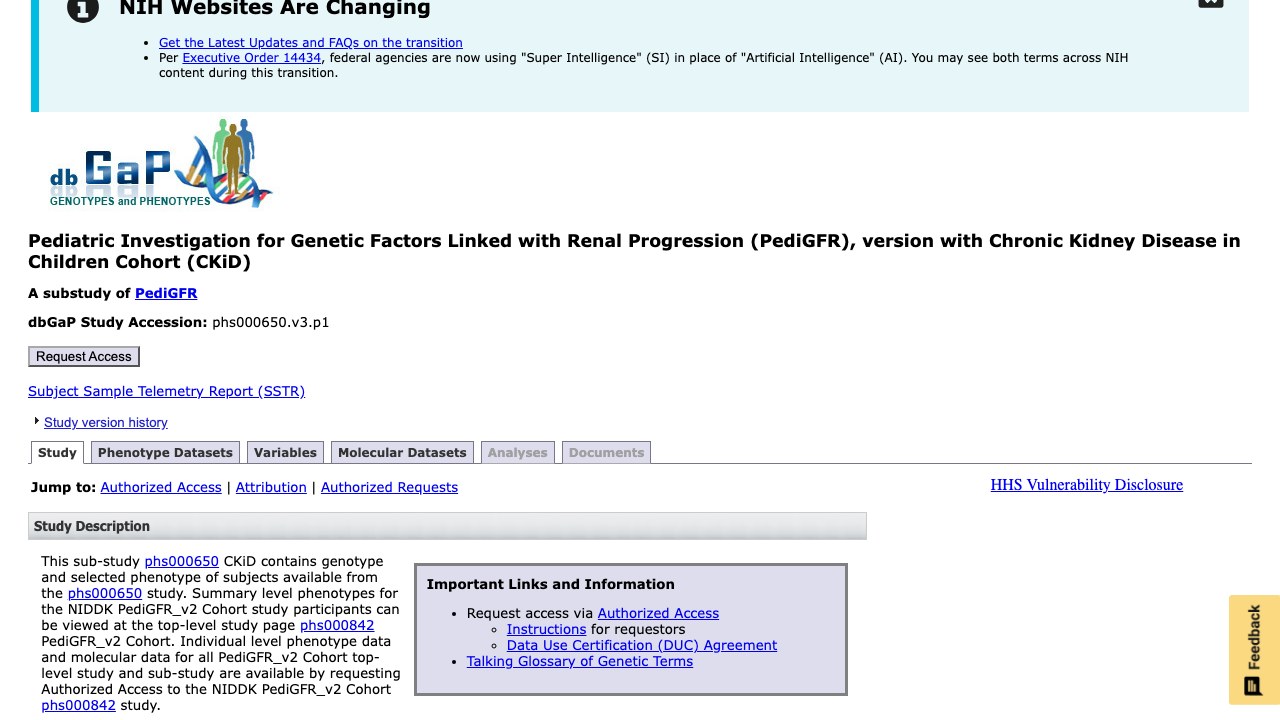
Task: Follow the Executive Order 14434 link
Action: click(252, 58)
